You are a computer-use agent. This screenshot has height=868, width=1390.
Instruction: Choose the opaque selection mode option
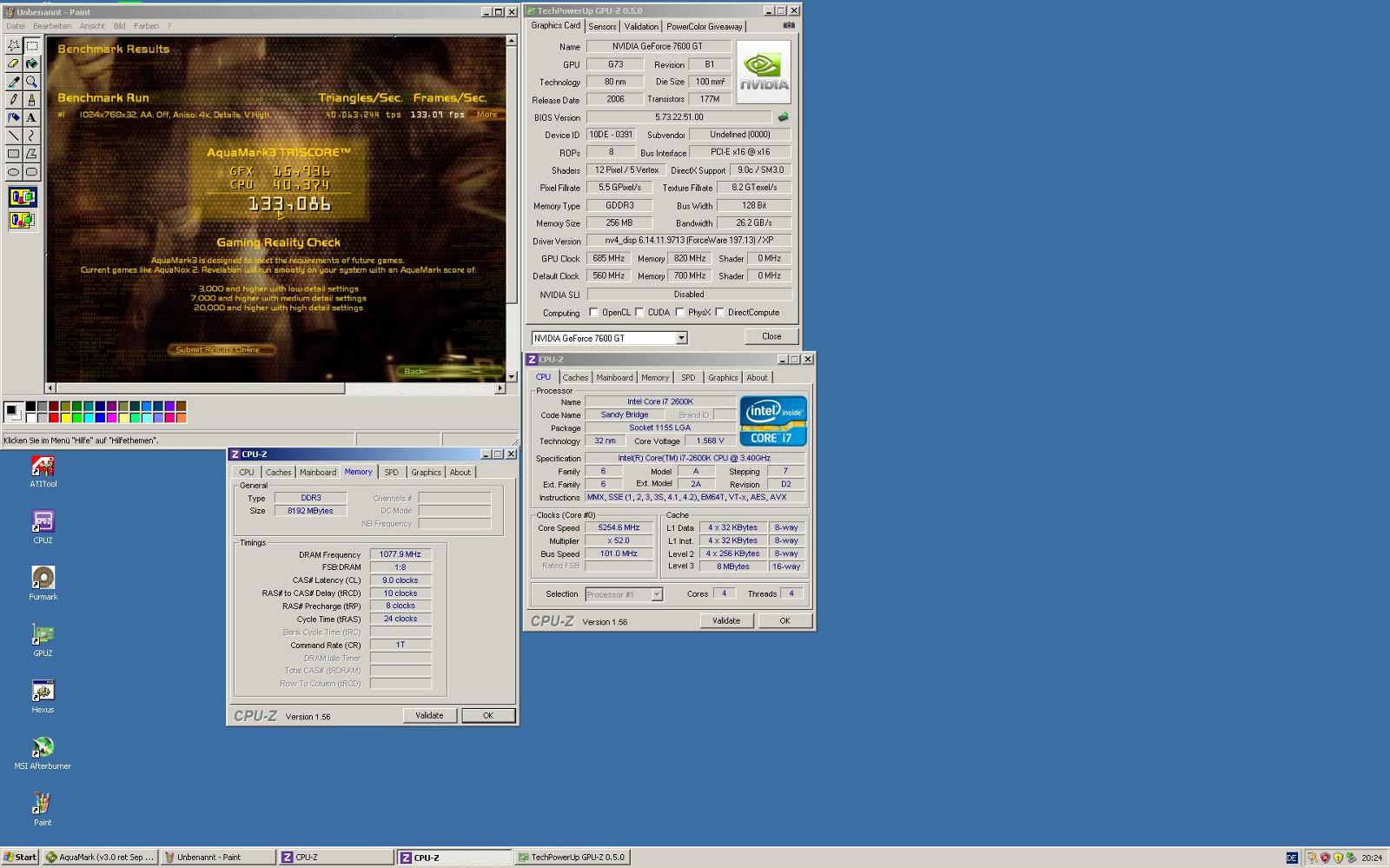(23, 197)
